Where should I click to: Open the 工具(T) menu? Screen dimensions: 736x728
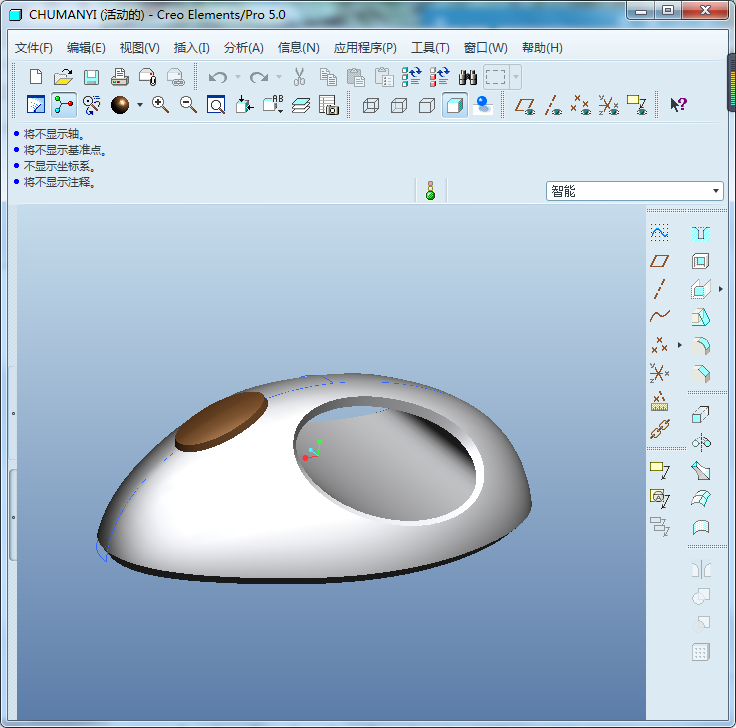click(430, 47)
